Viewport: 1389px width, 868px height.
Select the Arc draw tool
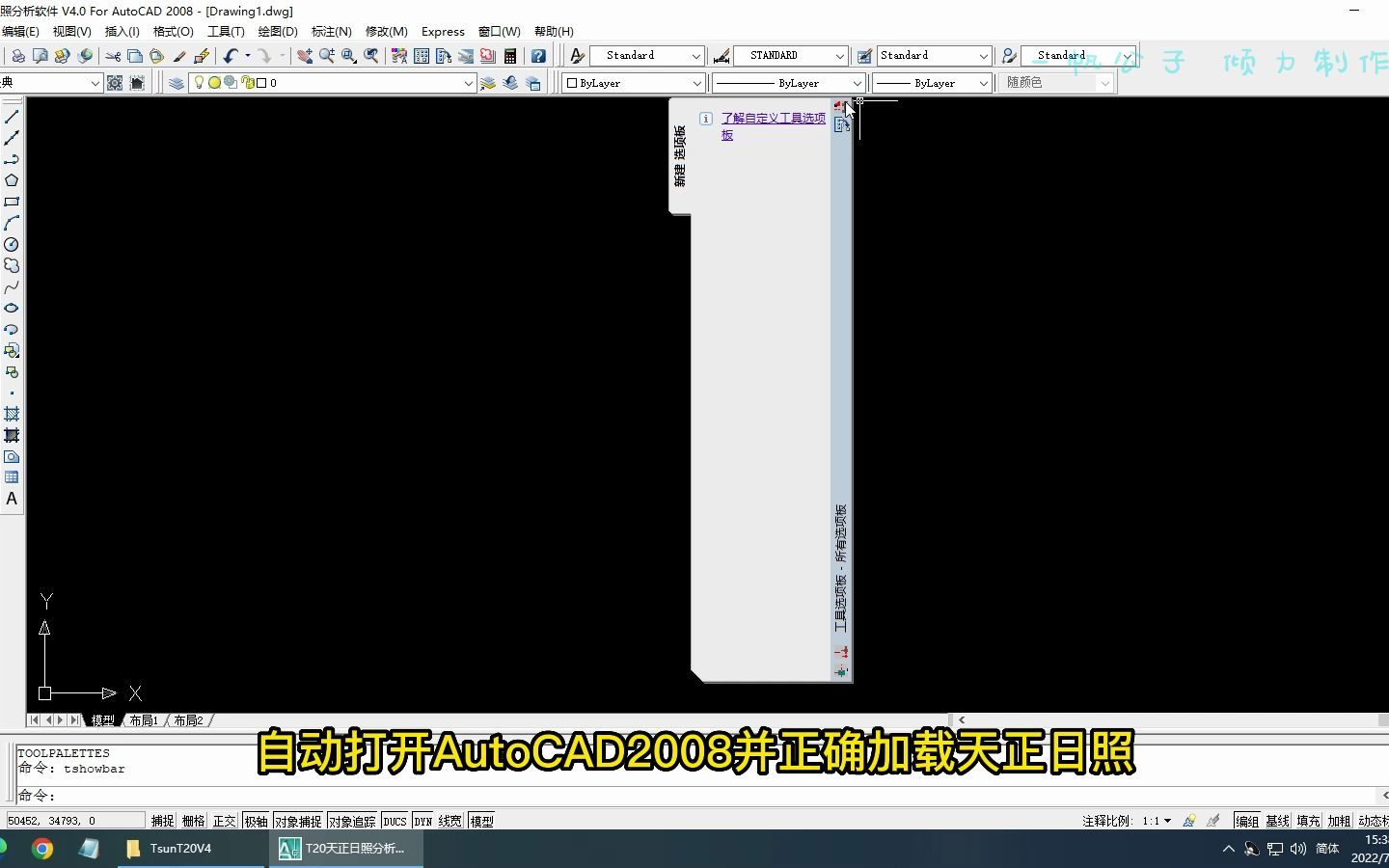tap(12, 223)
